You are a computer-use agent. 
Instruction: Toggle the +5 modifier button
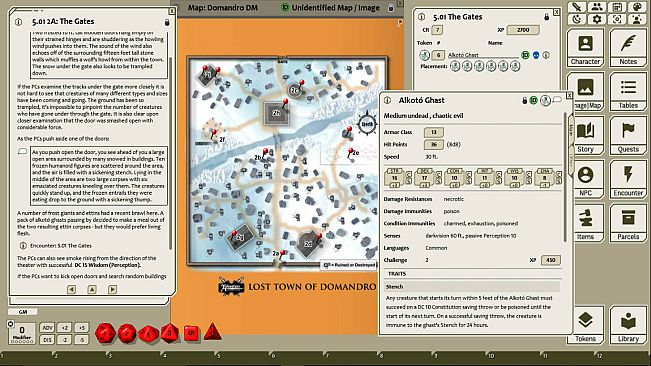click(x=82, y=328)
